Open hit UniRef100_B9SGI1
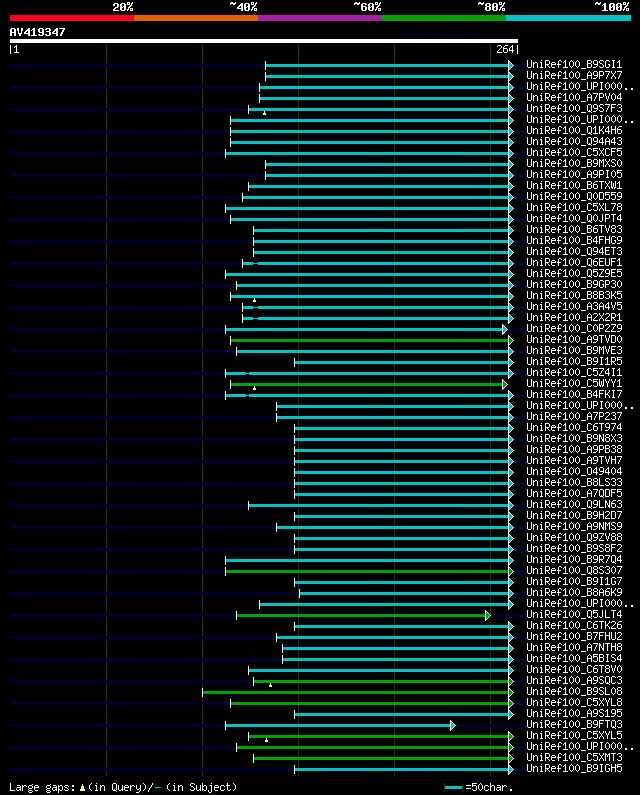 tap(574, 64)
